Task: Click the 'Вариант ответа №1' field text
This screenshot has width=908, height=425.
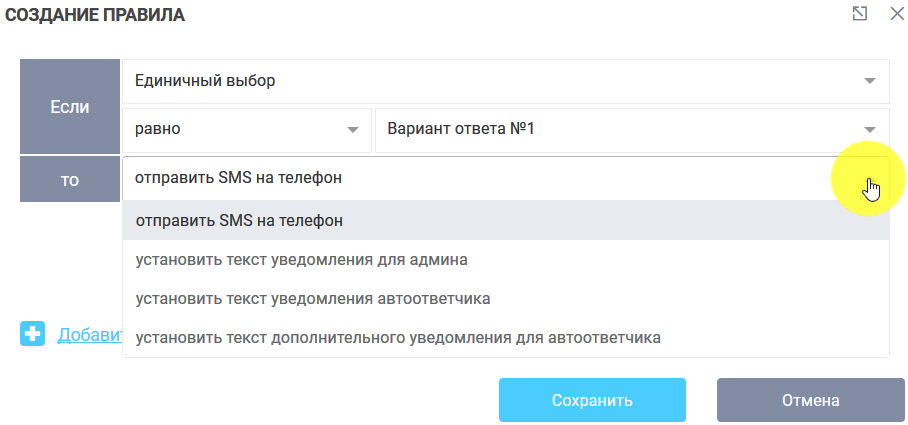Action: pos(461,130)
